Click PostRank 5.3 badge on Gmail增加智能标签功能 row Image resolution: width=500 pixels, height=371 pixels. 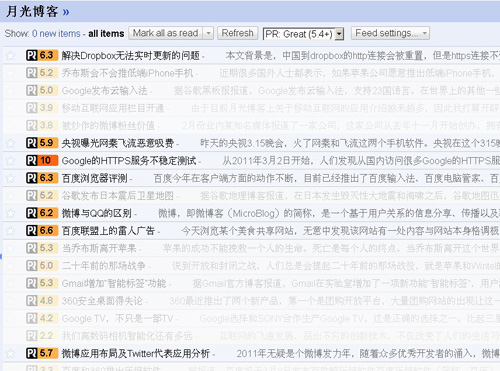42,283
